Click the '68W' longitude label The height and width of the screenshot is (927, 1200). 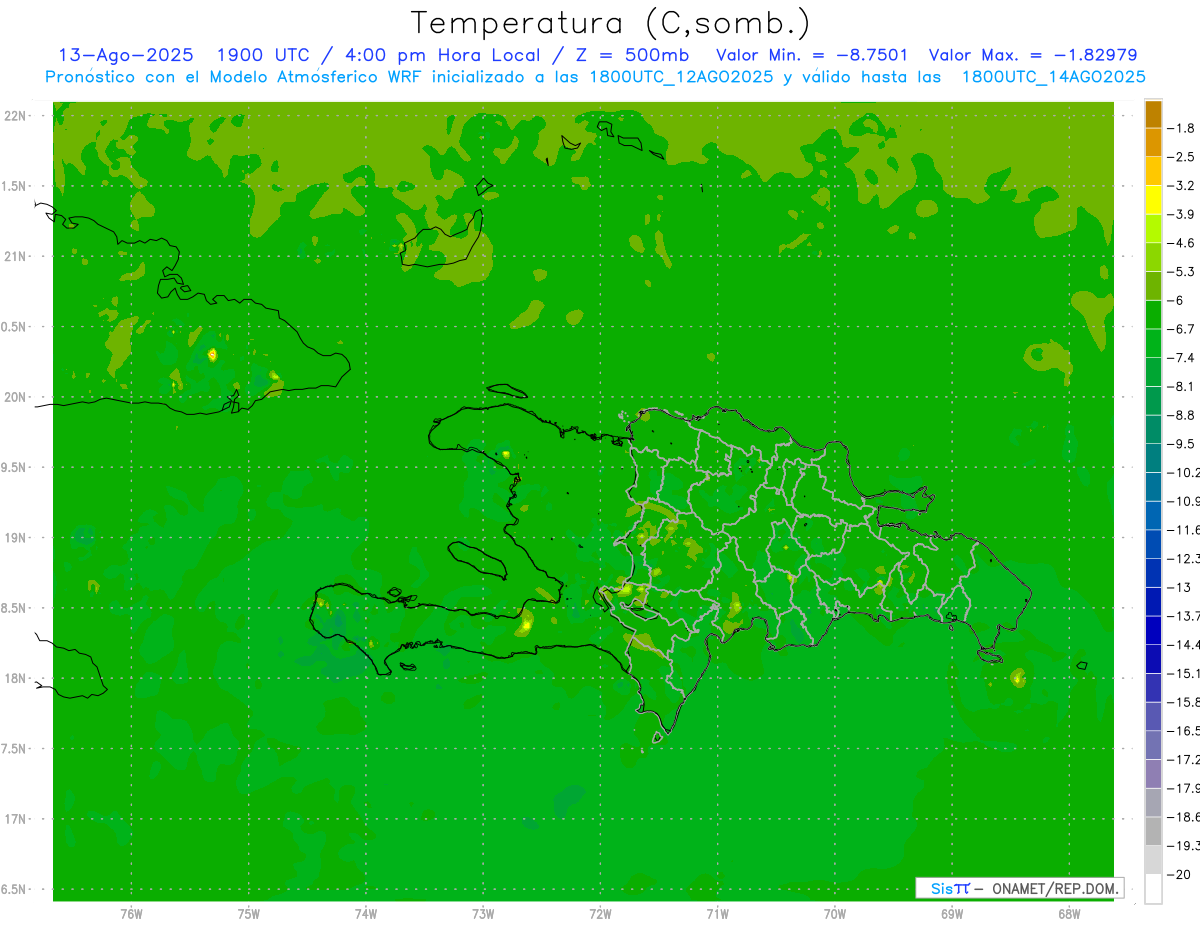1069,914
